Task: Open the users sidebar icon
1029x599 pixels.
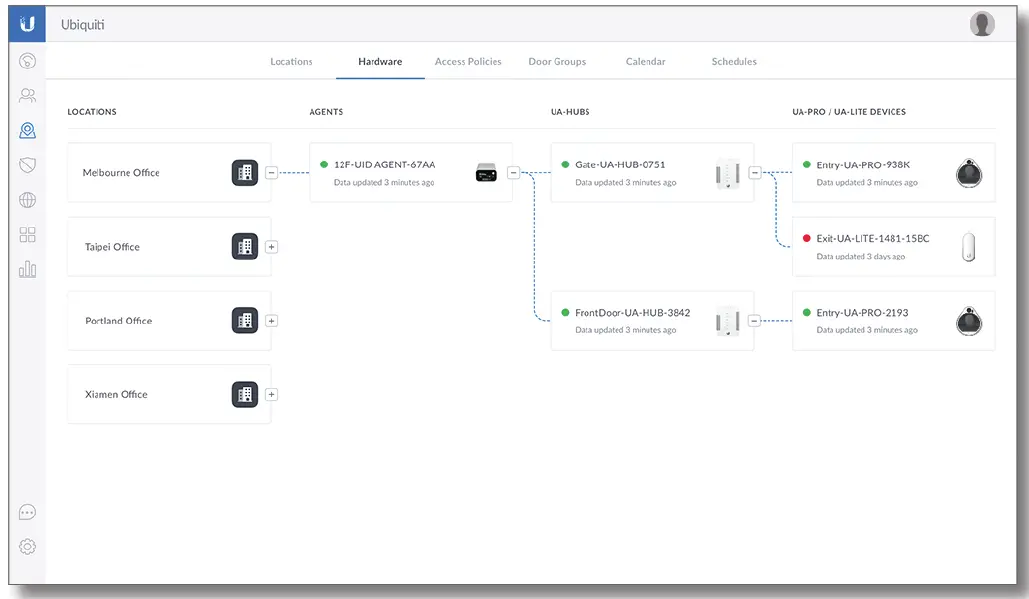Action: (27, 96)
